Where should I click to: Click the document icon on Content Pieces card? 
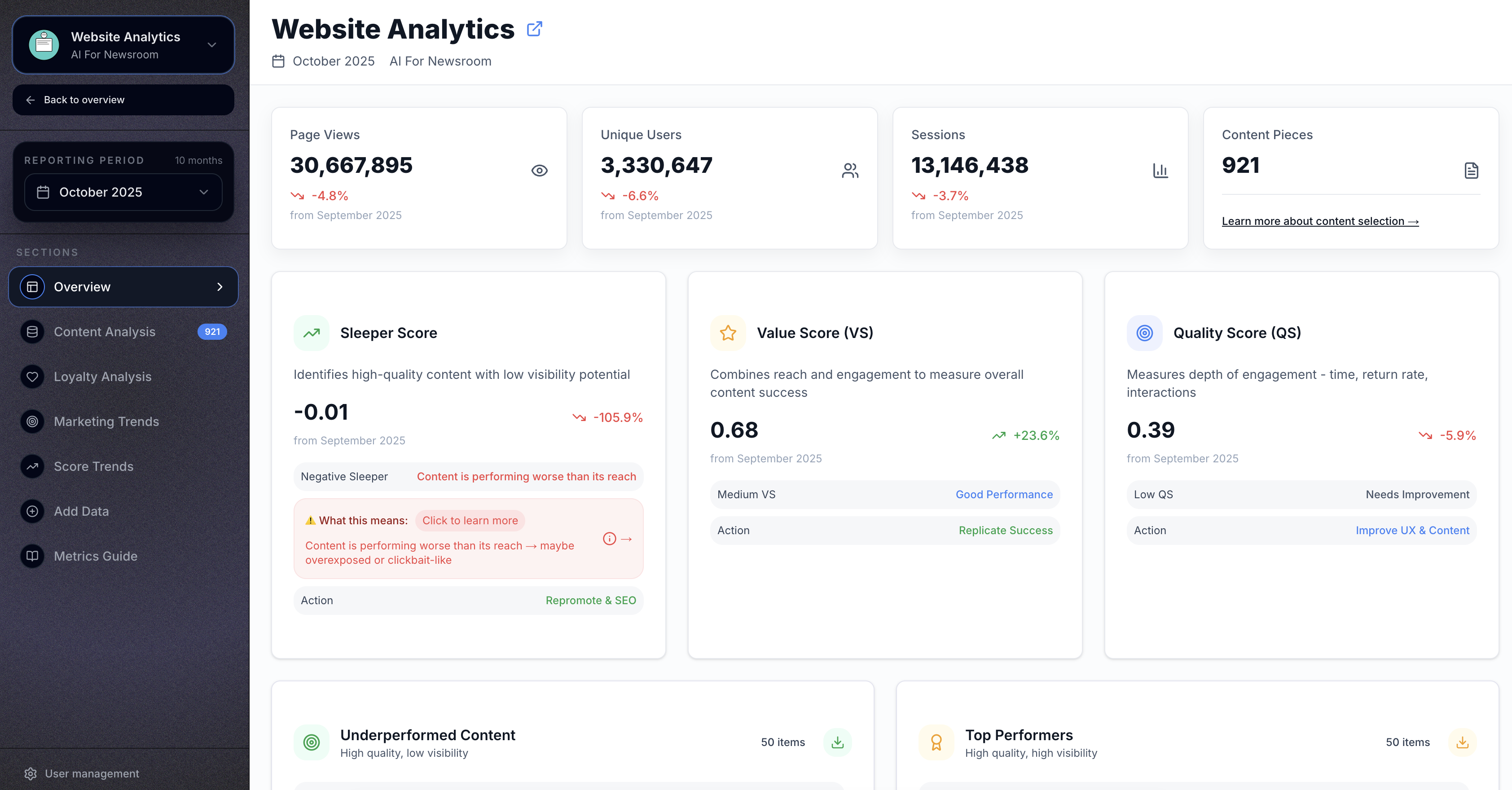tap(1471, 171)
